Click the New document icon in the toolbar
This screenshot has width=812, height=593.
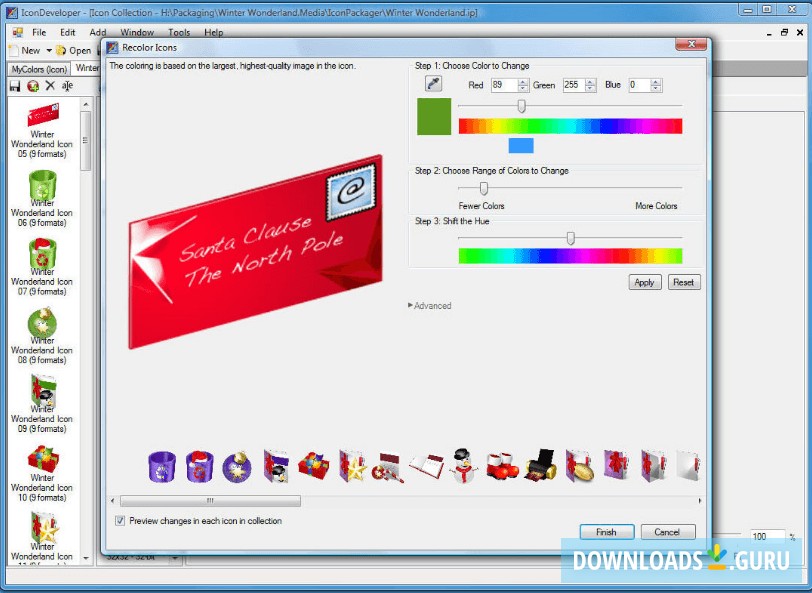click(x=14, y=49)
